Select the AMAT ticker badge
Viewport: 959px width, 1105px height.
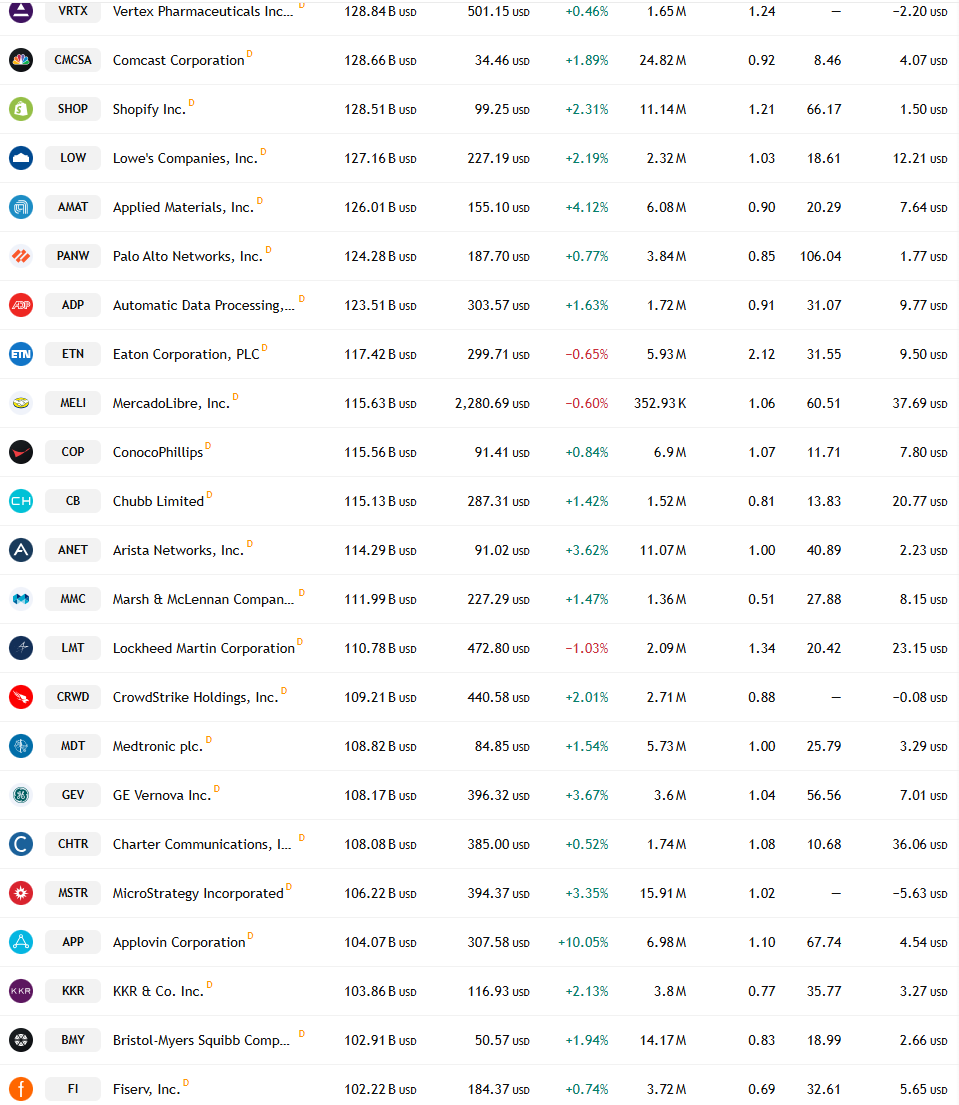73,207
